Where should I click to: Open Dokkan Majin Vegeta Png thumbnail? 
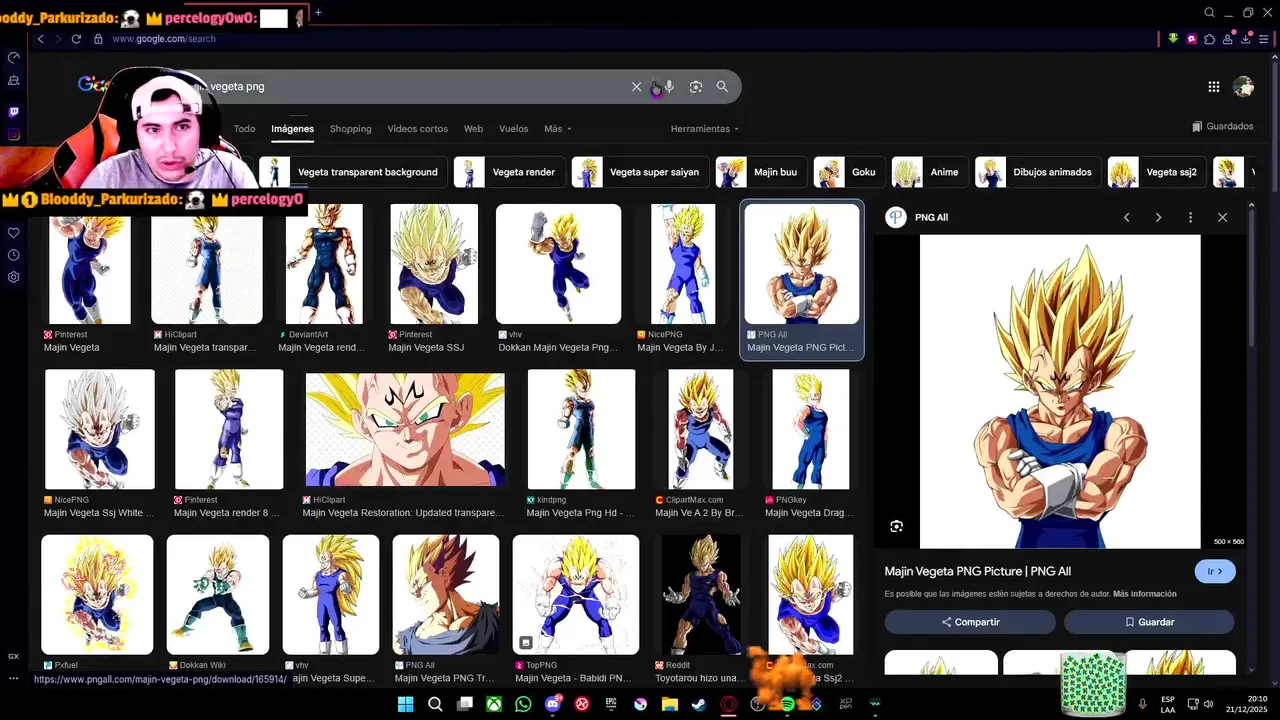(x=558, y=264)
